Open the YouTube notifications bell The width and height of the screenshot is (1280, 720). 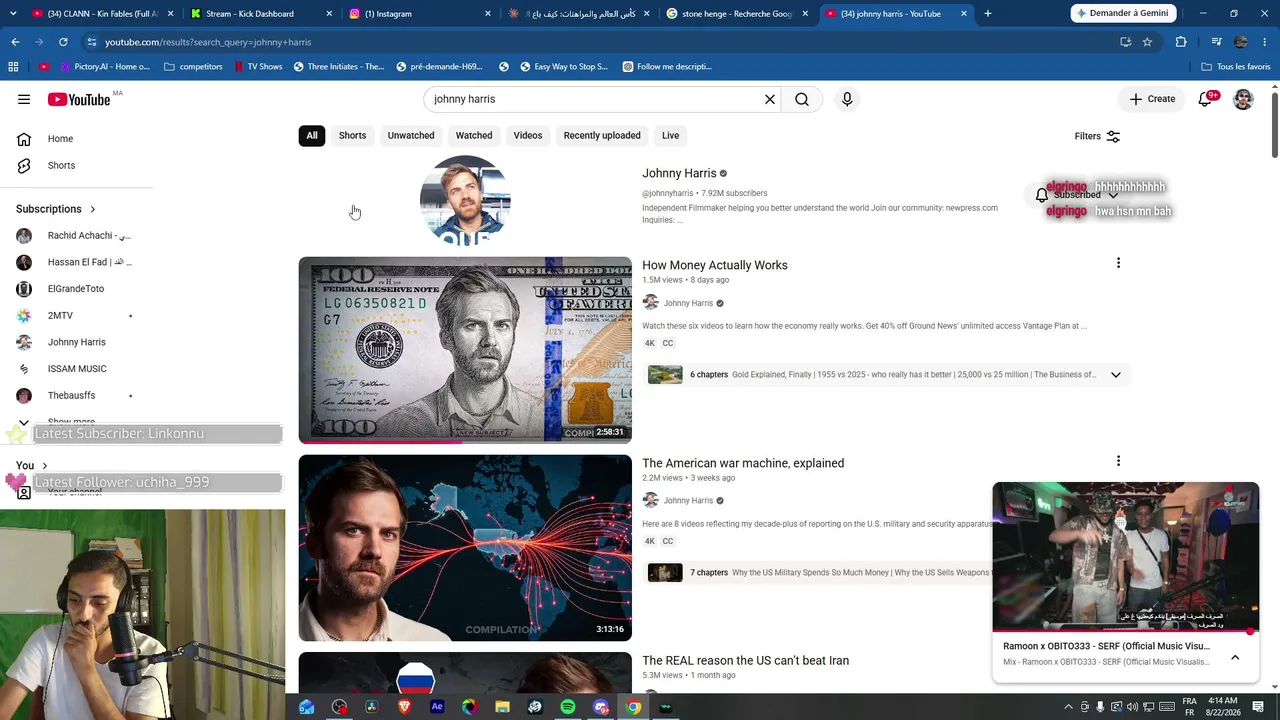pyautogui.click(x=1206, y=99)
